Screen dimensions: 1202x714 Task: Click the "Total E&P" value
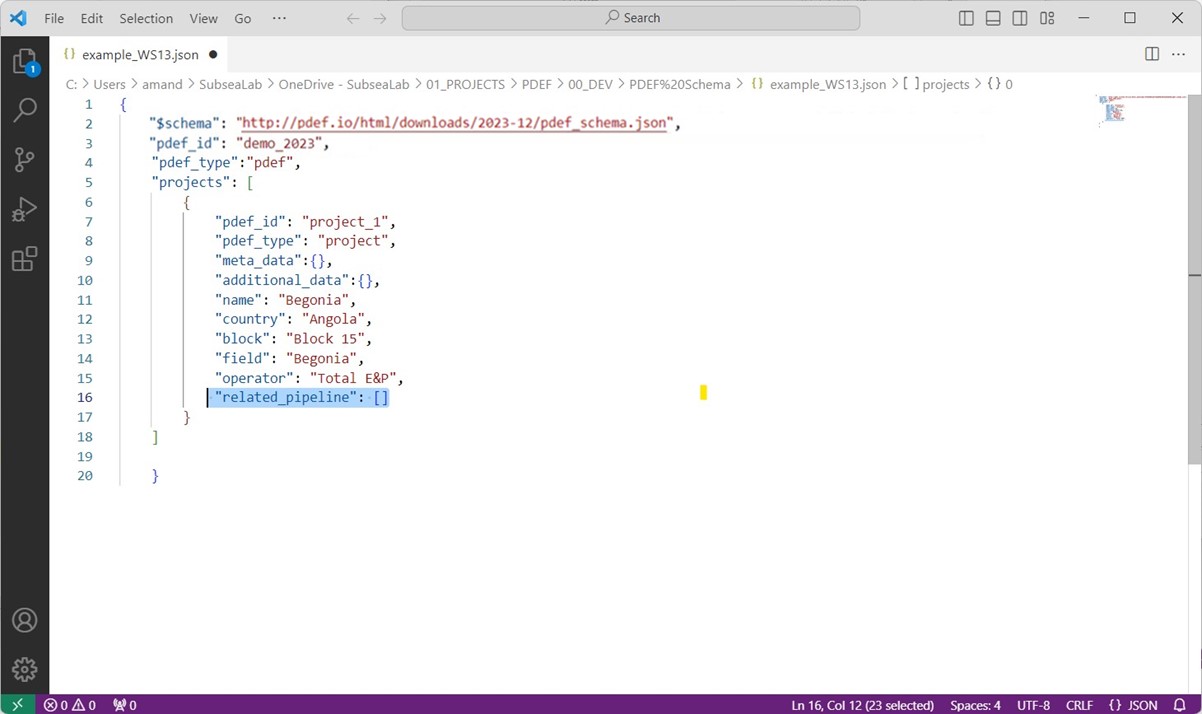point(355,378)
